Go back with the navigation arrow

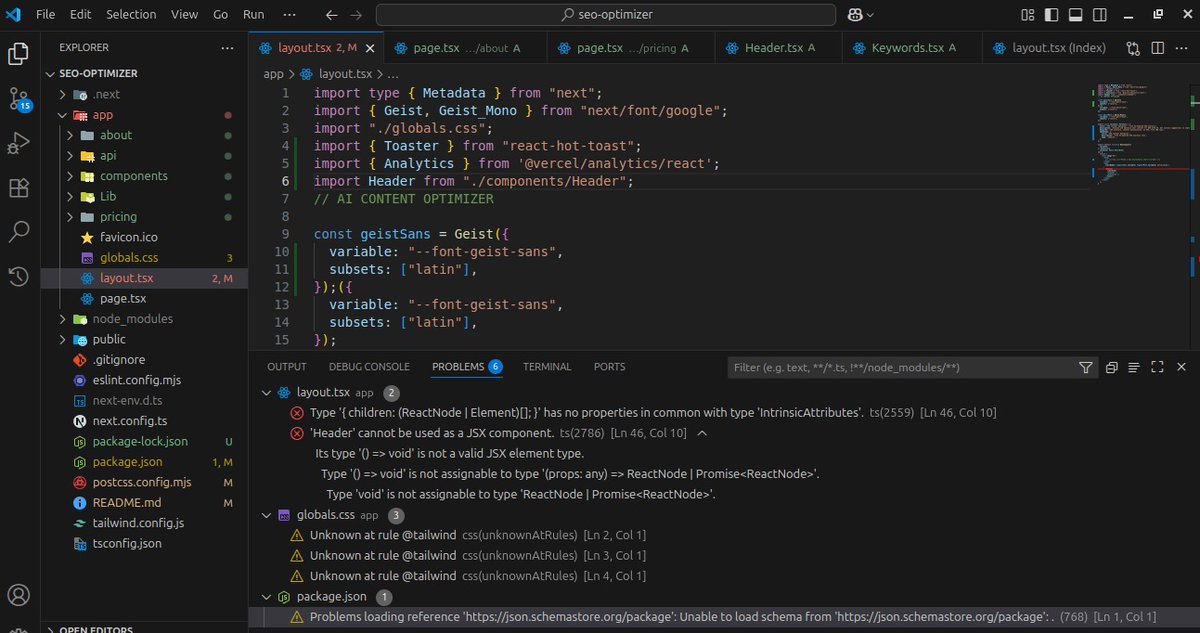(x=333, y=15)
